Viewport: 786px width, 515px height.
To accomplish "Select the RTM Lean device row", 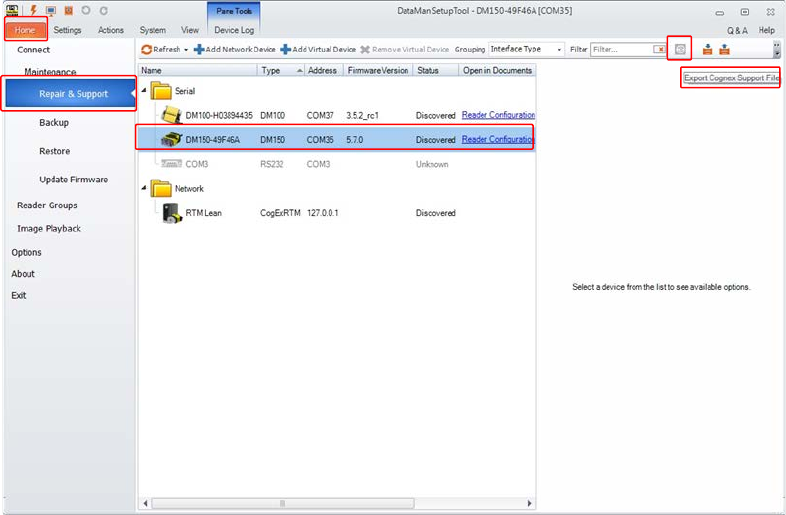I will point(337,213).
